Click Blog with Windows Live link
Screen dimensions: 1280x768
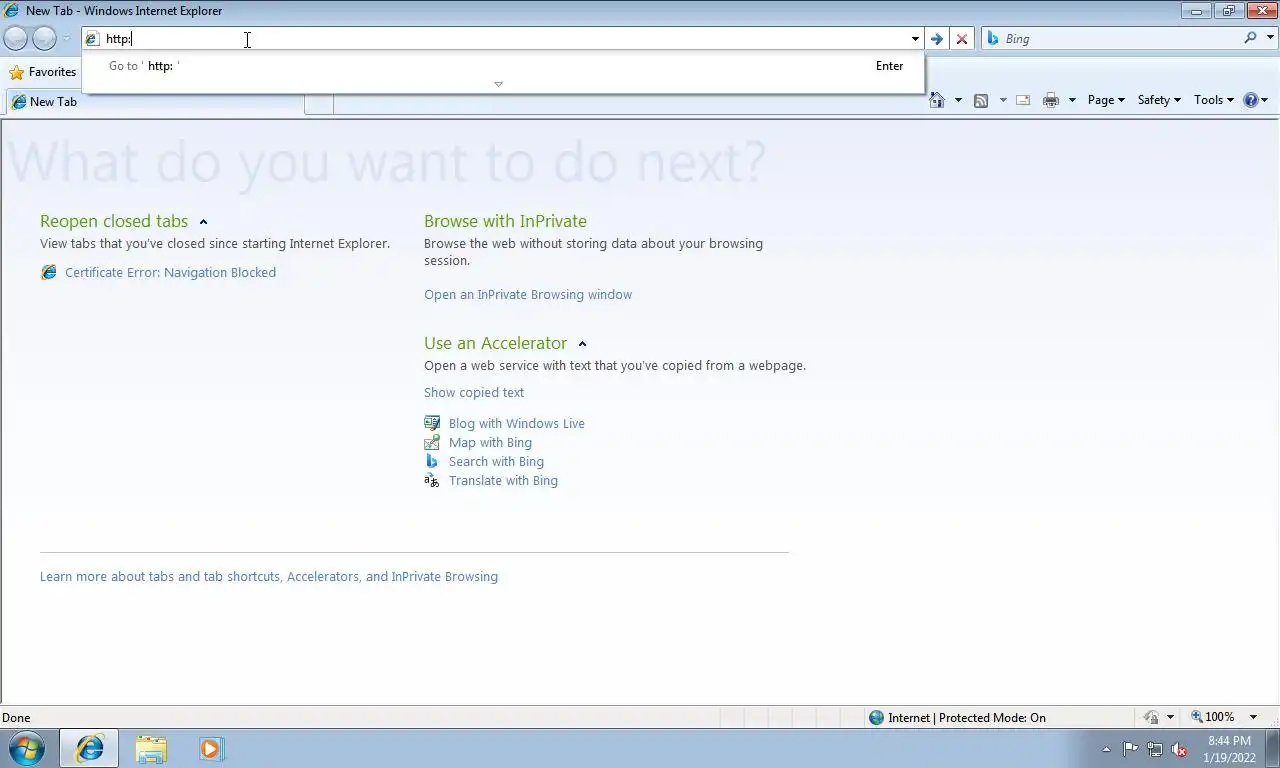517,423
